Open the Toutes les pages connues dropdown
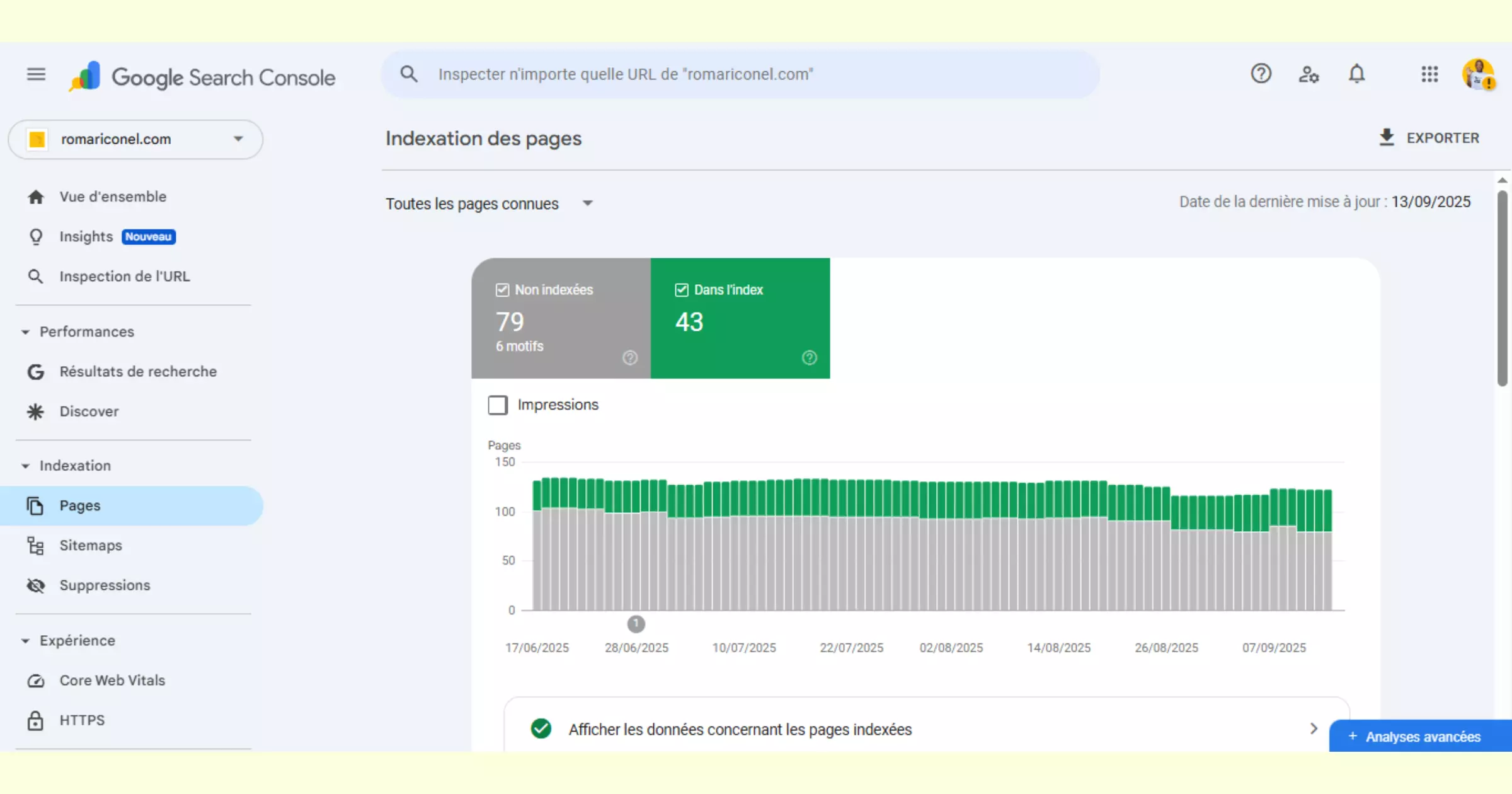 coord(587,203)
